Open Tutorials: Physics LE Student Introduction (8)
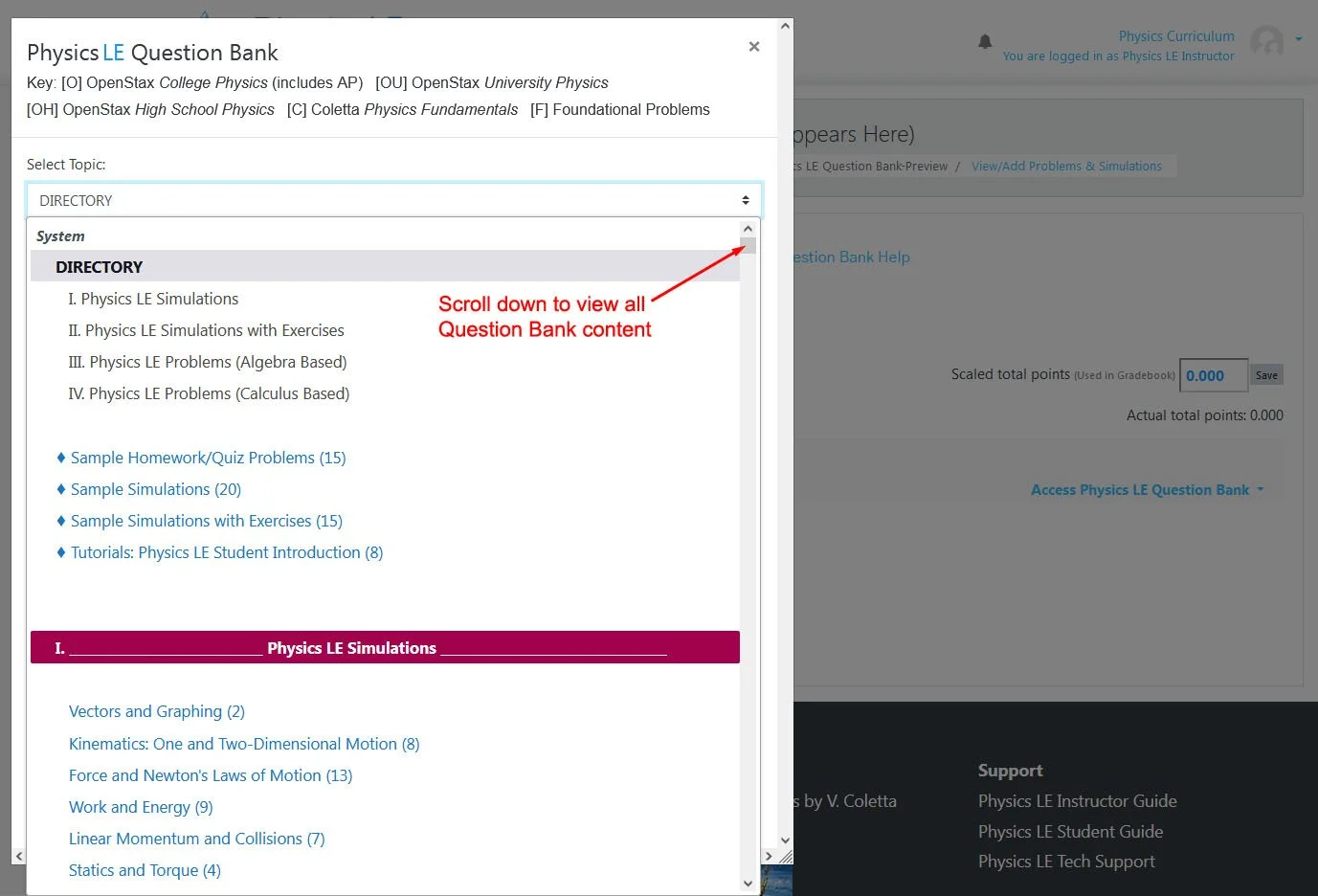The width and height of the screenshot is (1318, 896). (x=227, y=551)
